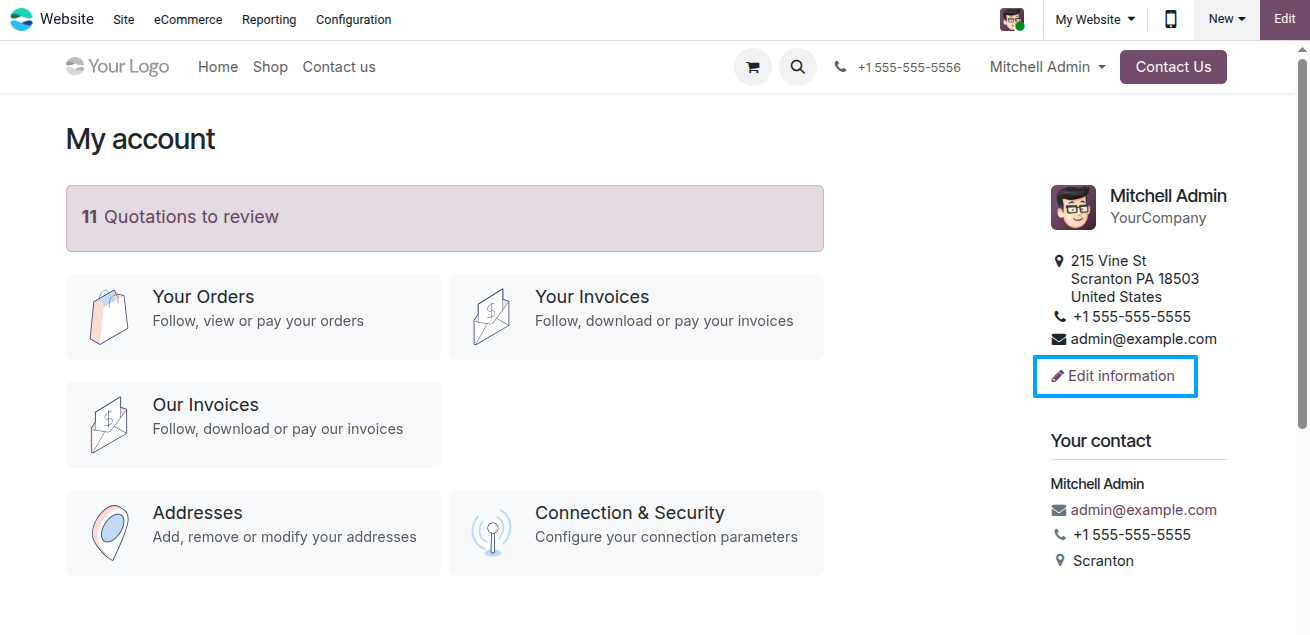Viewport: 1310px width, 635px height.
Task: Open Your Orders shopping bag card
Action: (253, 317)
